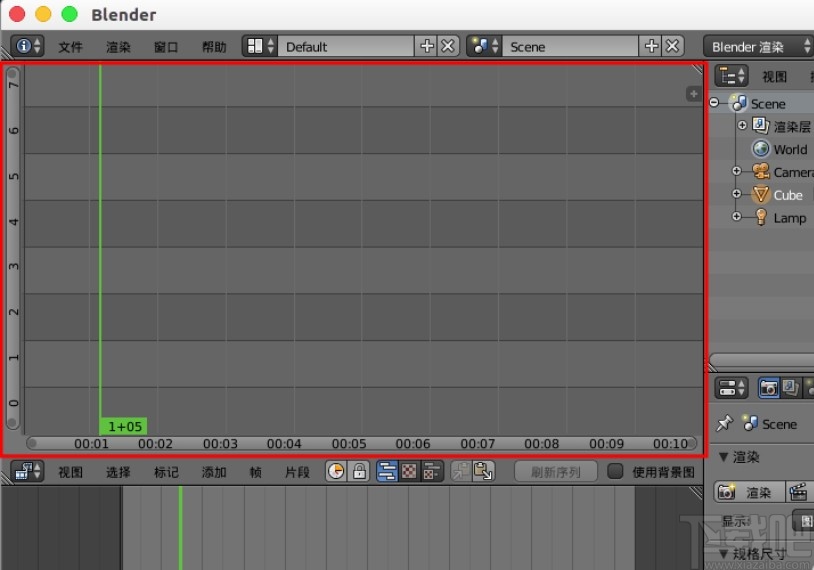Copy strips to clipboard icon
This screenshot has width=814, height=570.
(461, 471)
